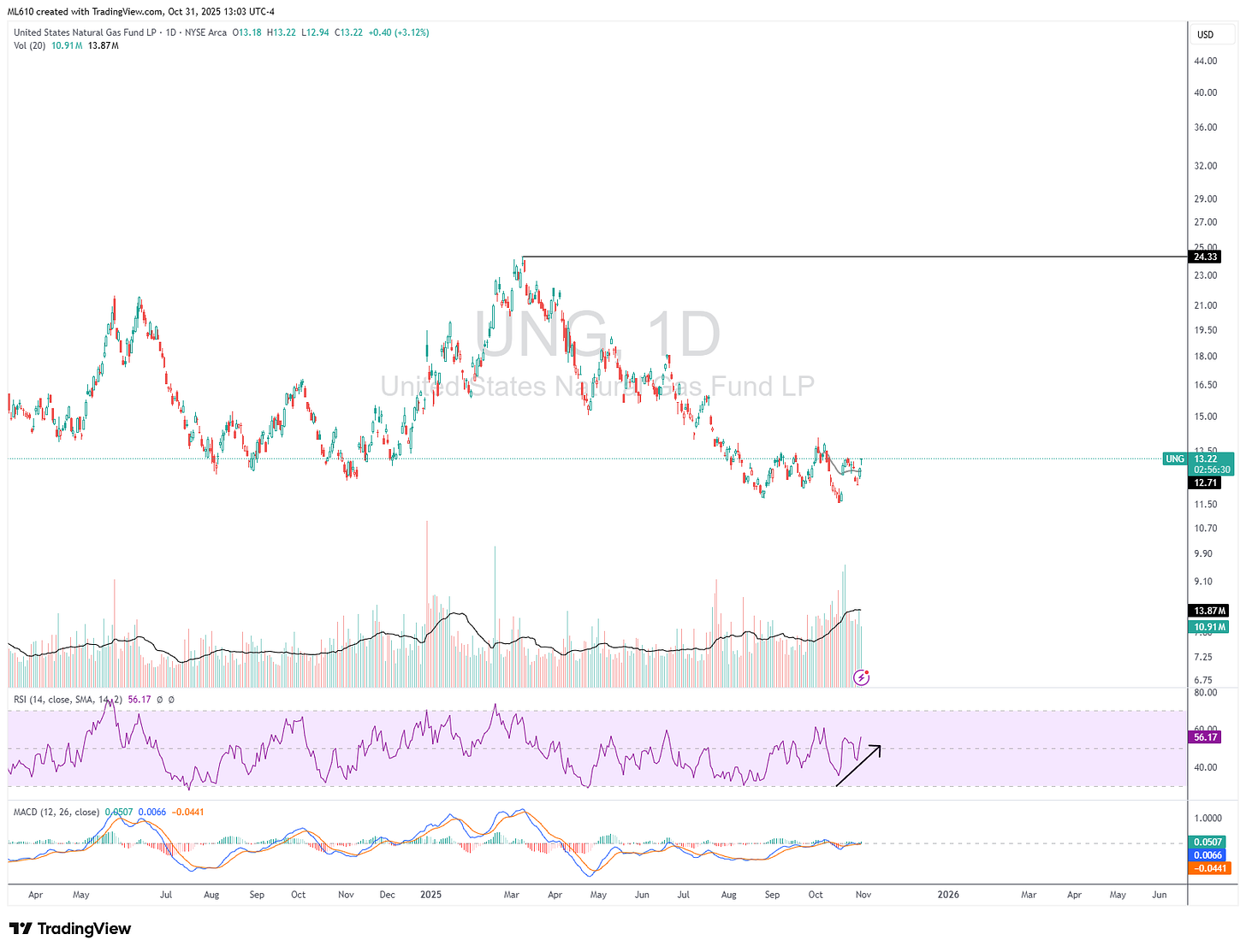Select the MACD (12, 26, close) legend
The height and width of the screenshot is (952, 1246).
click(56, 812)
